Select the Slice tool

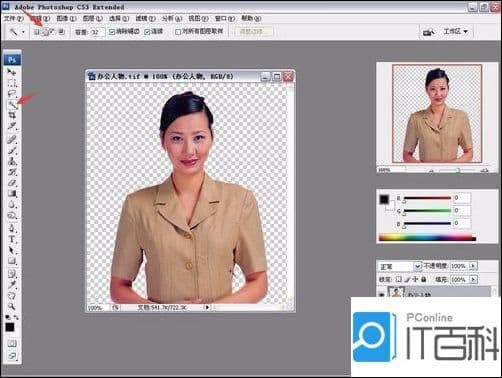(x=12, y=126)
